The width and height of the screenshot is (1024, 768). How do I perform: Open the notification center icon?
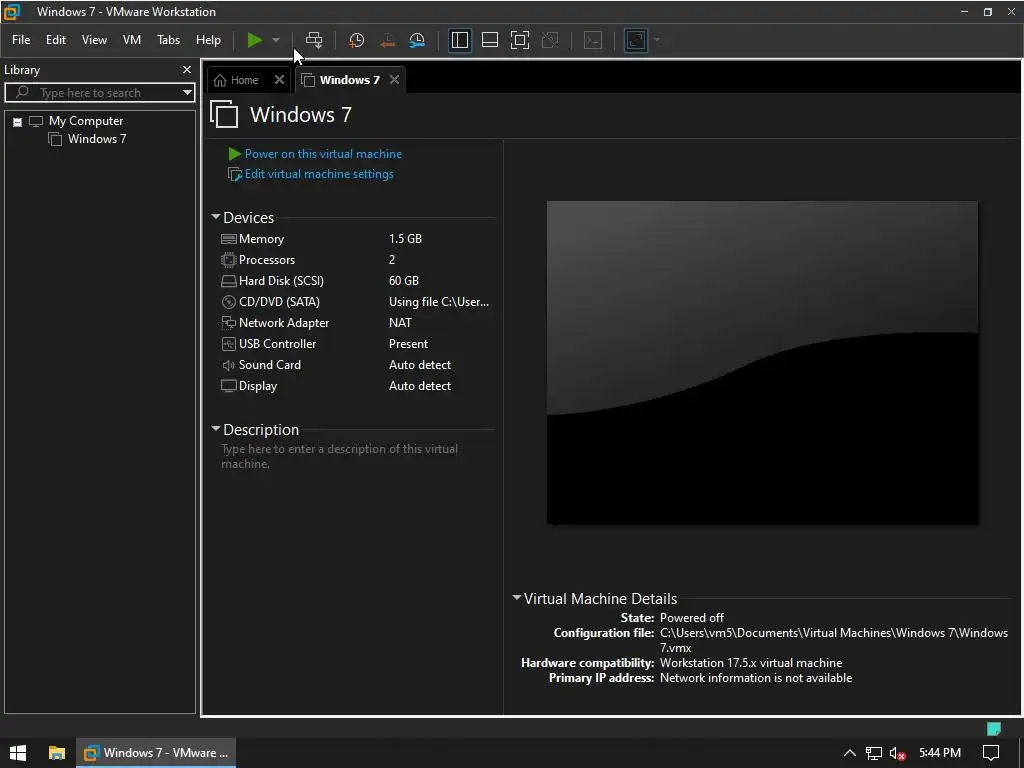(991, 753)
